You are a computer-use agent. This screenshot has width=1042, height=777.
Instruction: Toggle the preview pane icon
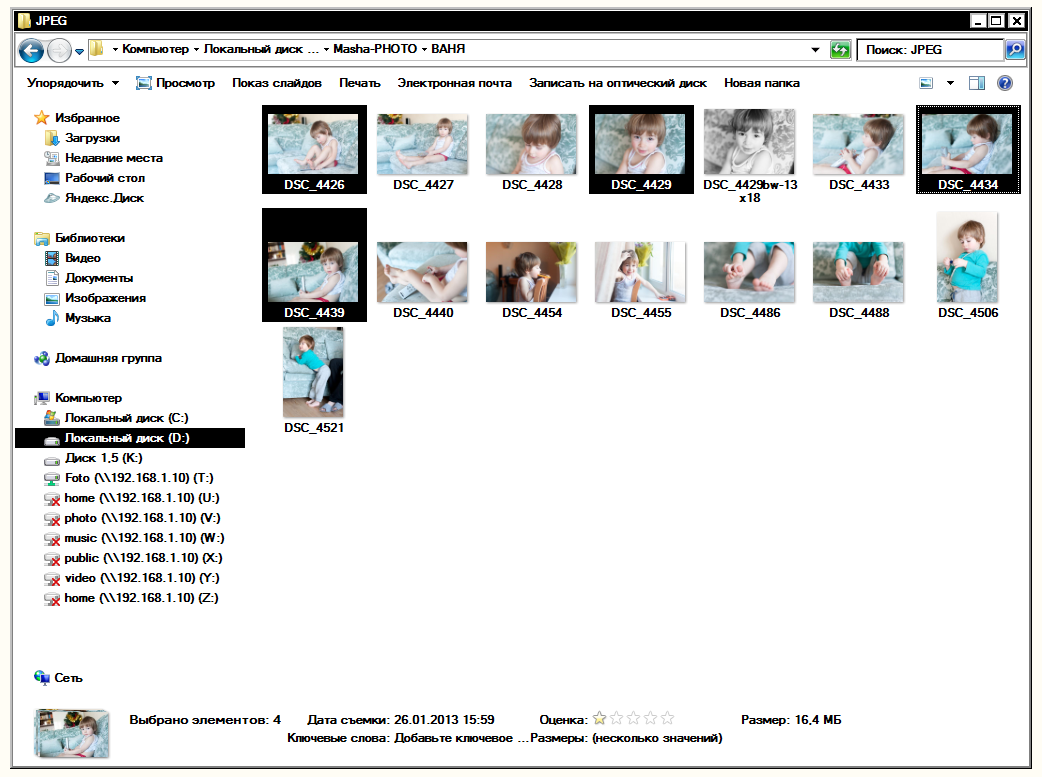(977, 84)
